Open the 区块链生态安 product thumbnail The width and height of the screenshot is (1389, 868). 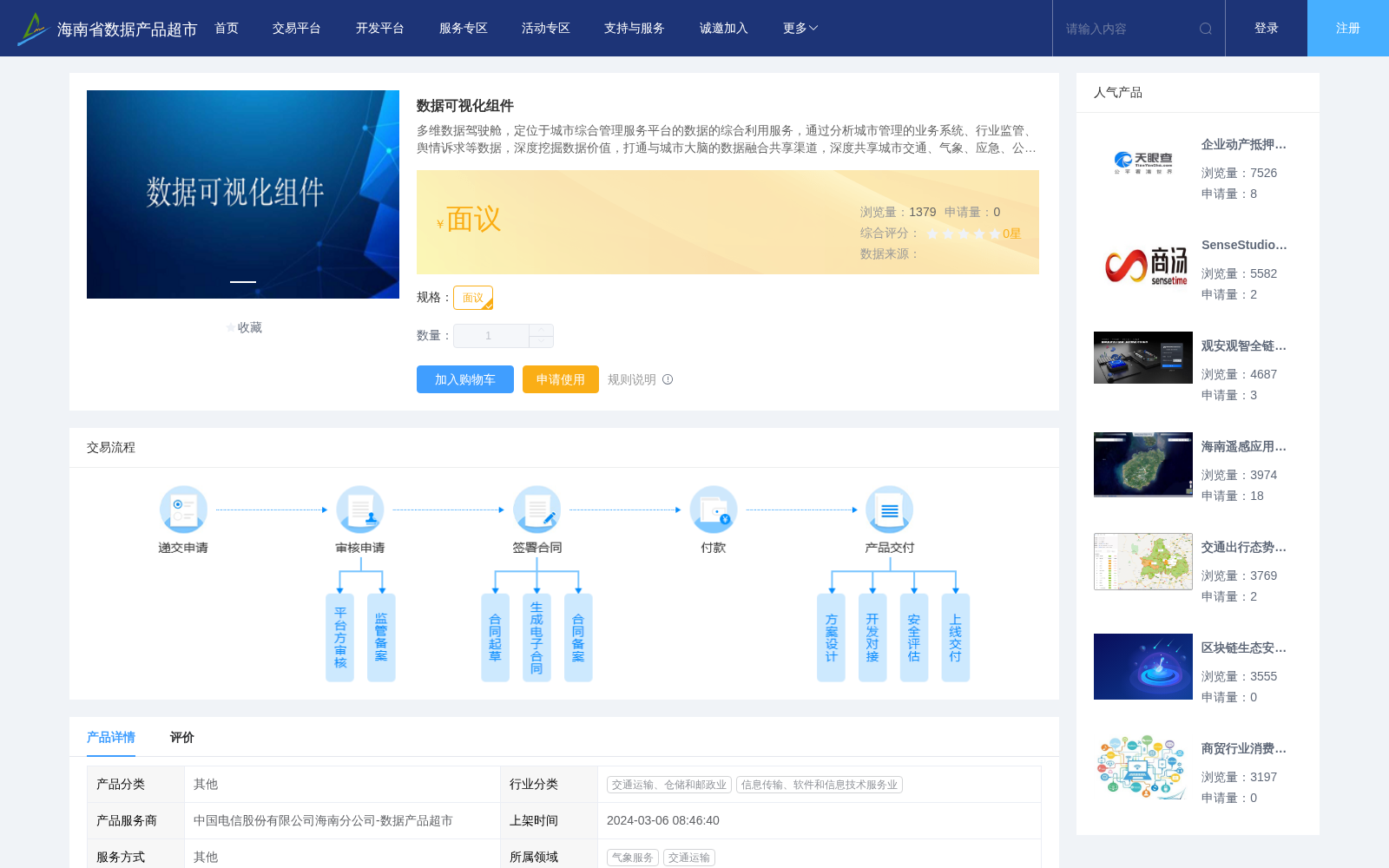point(1143,667)
